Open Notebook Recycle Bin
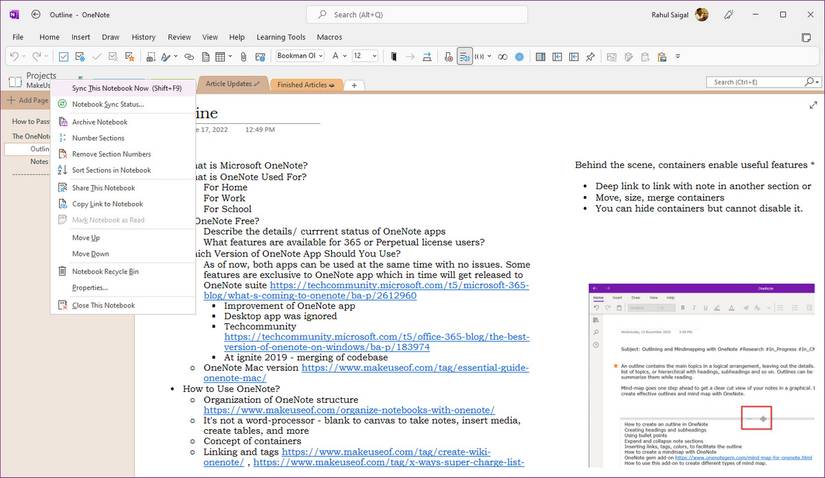This screenshot has height=478, width=825. 123,272
